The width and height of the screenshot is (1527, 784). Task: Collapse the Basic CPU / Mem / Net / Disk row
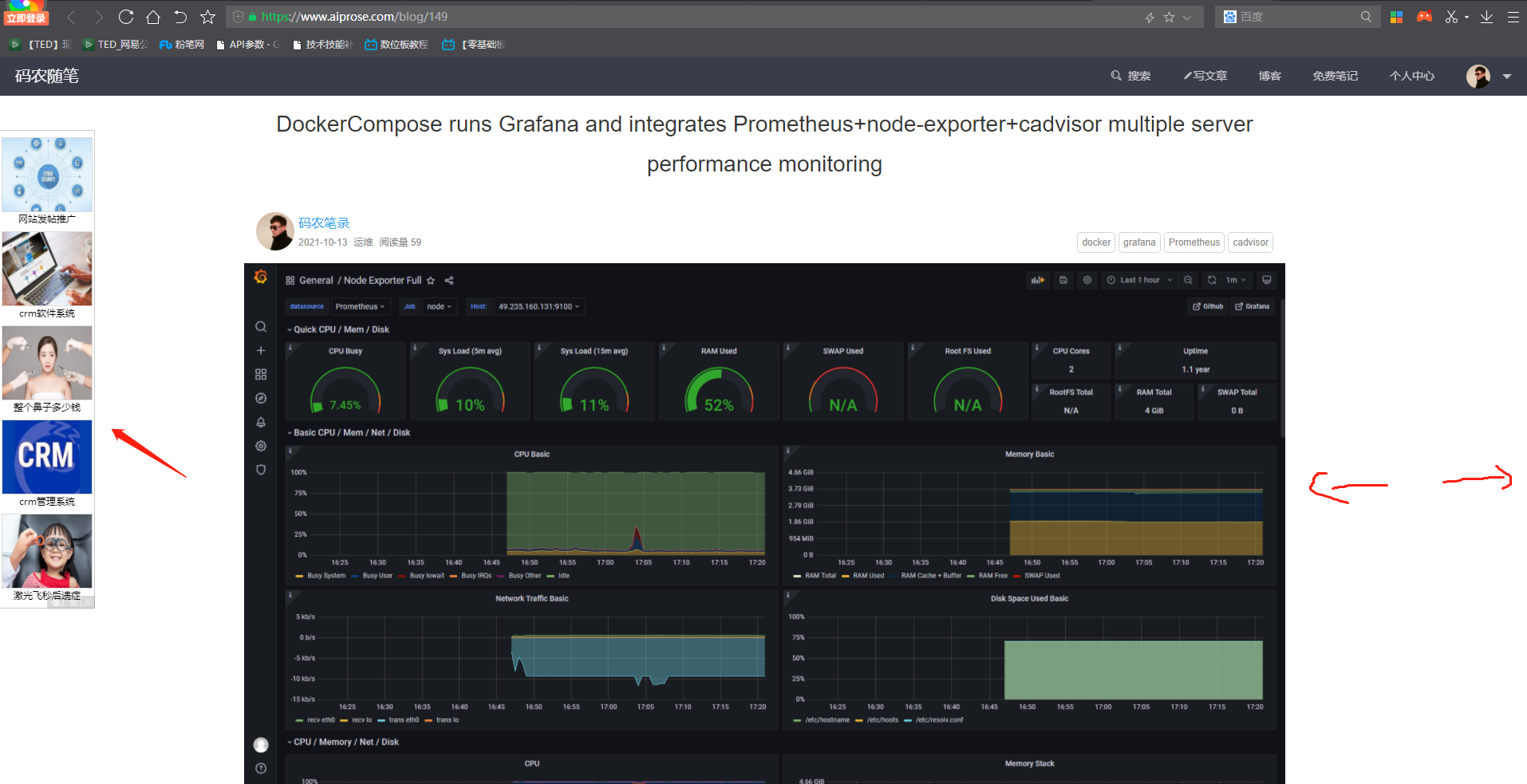coord(348,432)
